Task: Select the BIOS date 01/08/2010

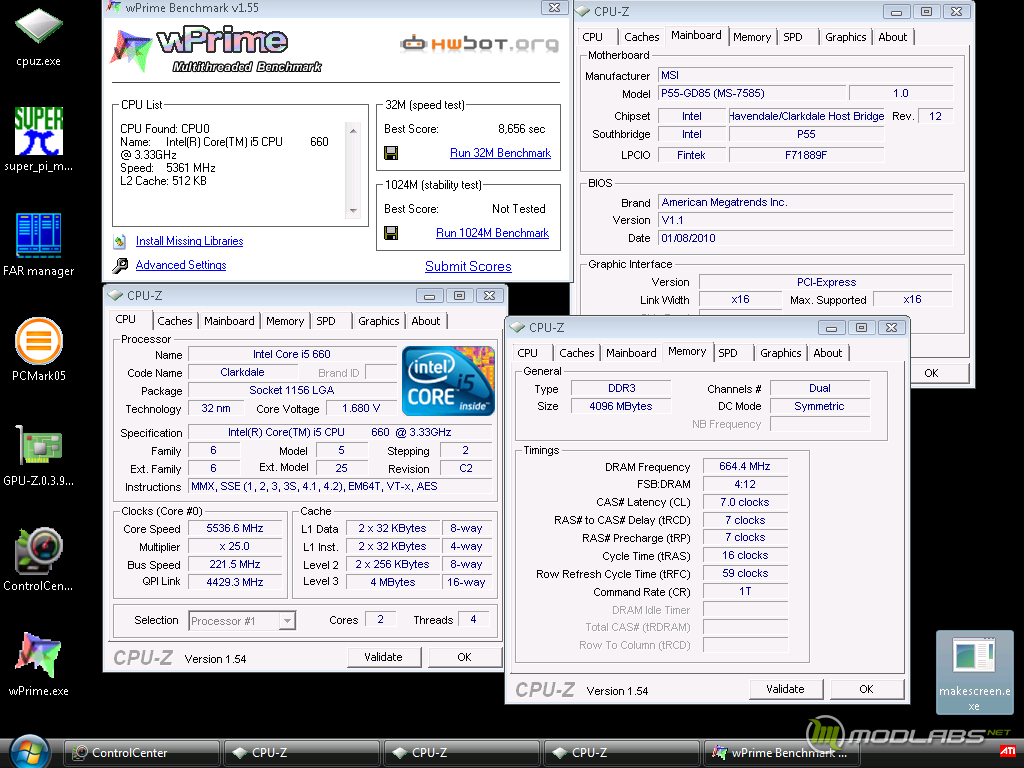Action: 805,238
